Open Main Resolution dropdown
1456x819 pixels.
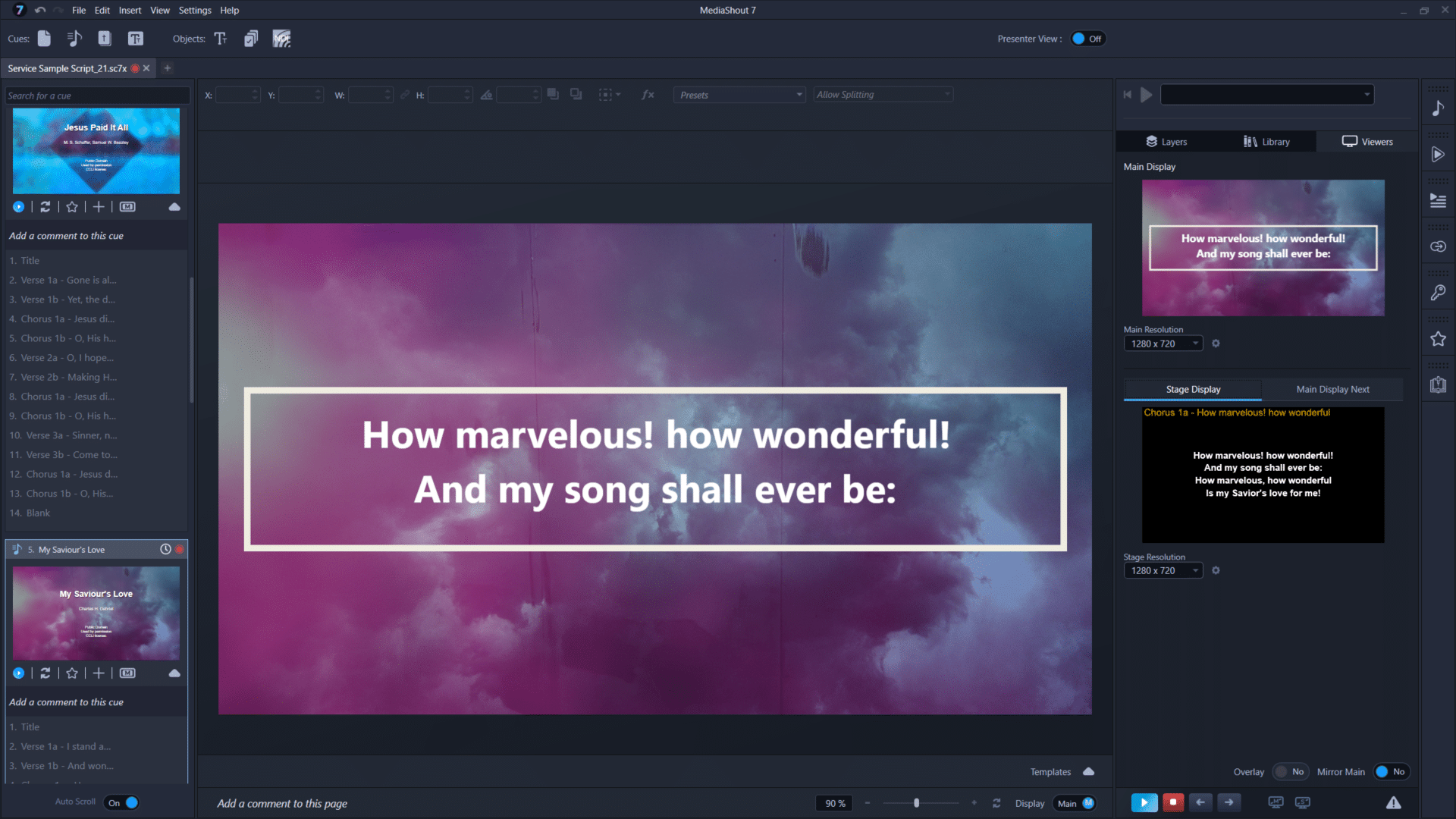1163,344
